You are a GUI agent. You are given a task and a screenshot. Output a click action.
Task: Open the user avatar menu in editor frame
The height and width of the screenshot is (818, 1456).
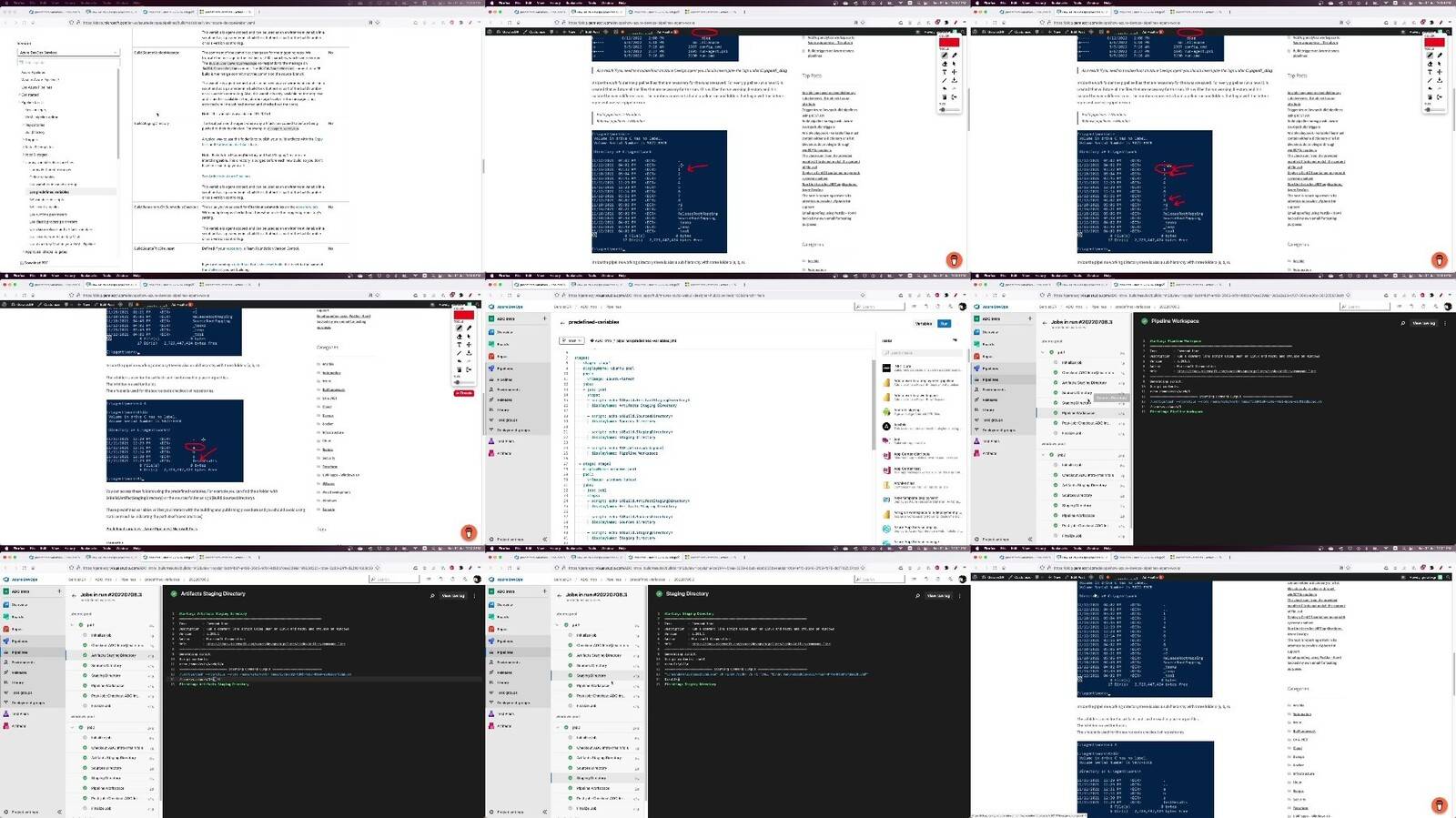click(963, 307)
